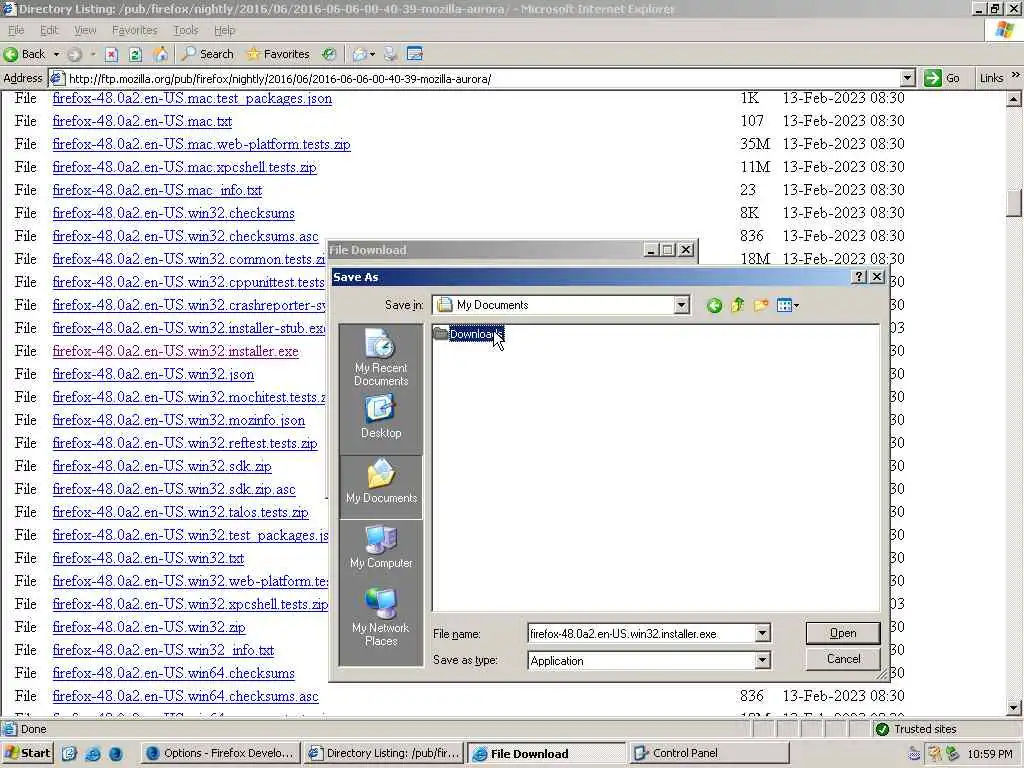Click the File name input field

(x=641, y=633)
